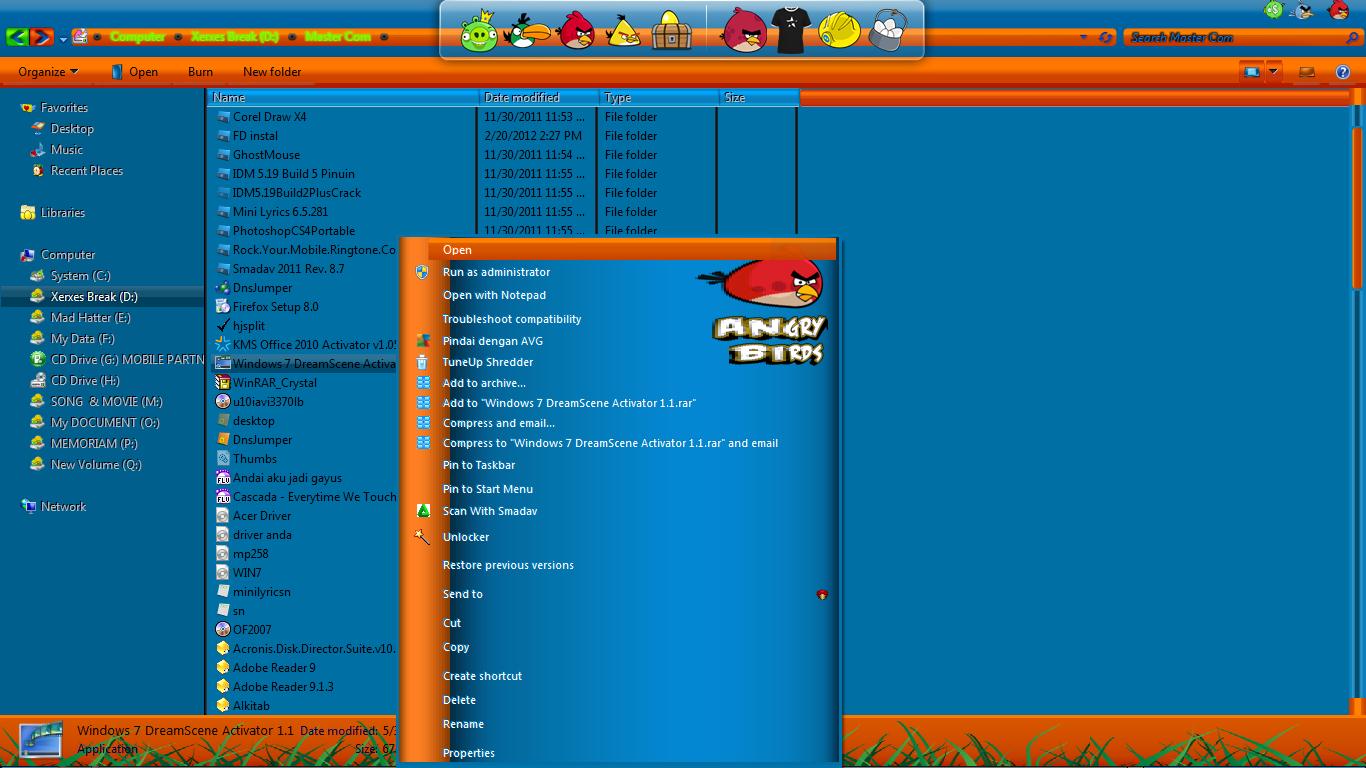Click the yellow hard hat dock icon

[838, 31]
